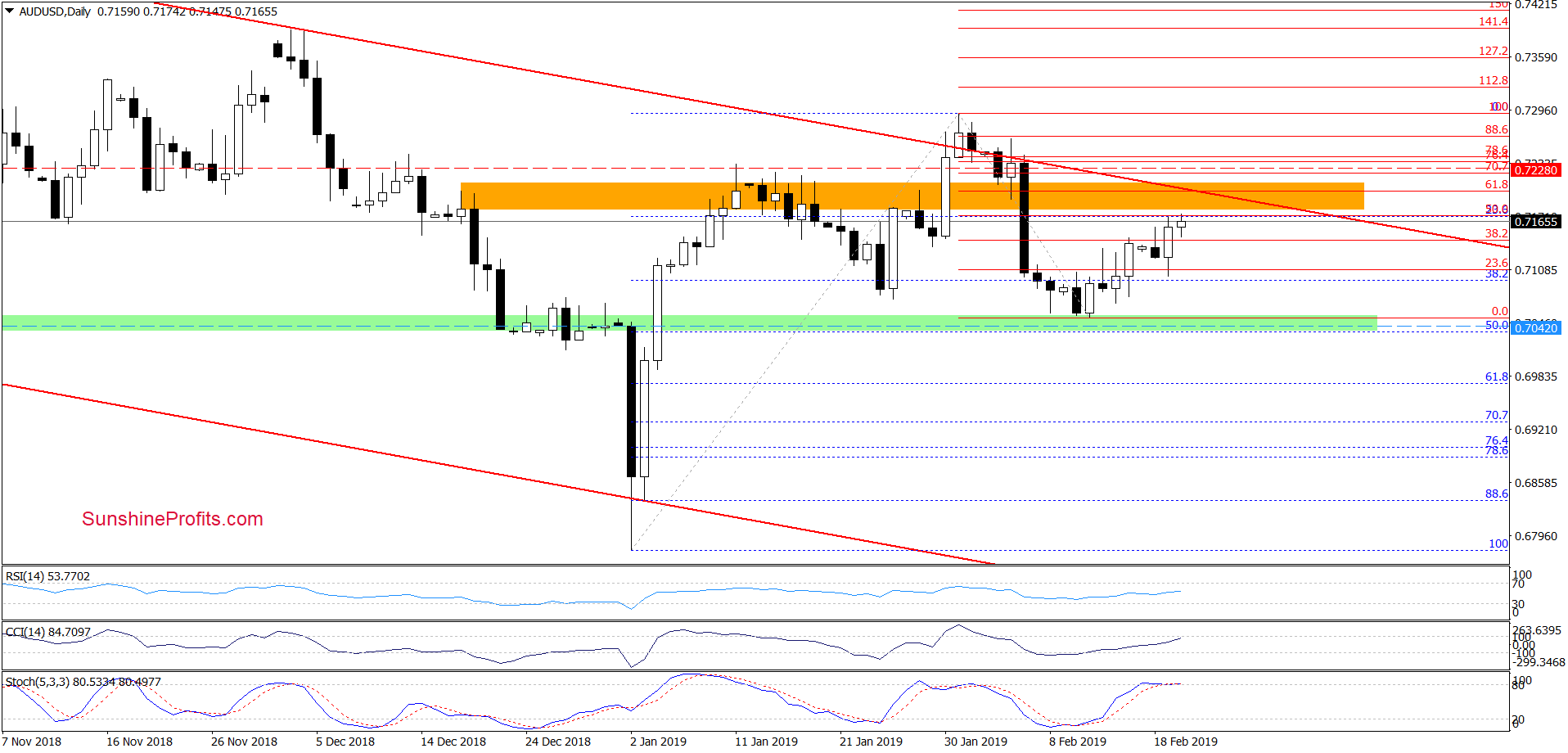Viewport: 1568px width, 753px height.
Task: Select the OHLC values 0.71590 0.71742 0.71475 0.71655
Action: [x=187, y=11]
